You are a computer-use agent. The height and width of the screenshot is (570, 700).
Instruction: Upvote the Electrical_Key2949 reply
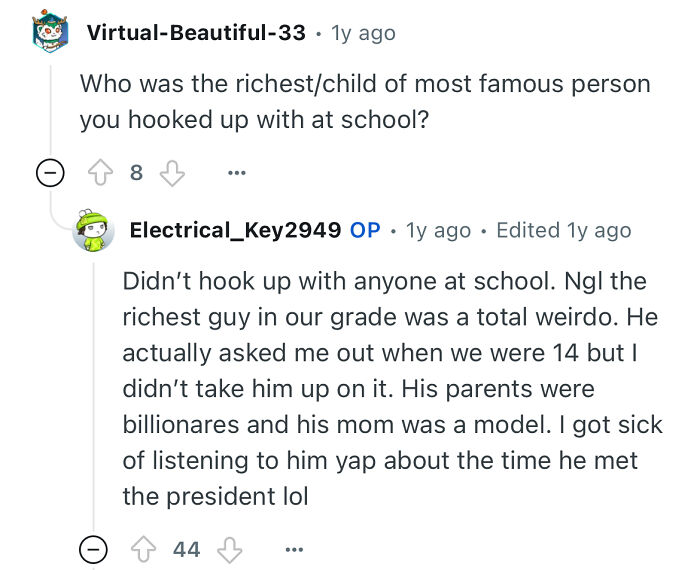146,549
